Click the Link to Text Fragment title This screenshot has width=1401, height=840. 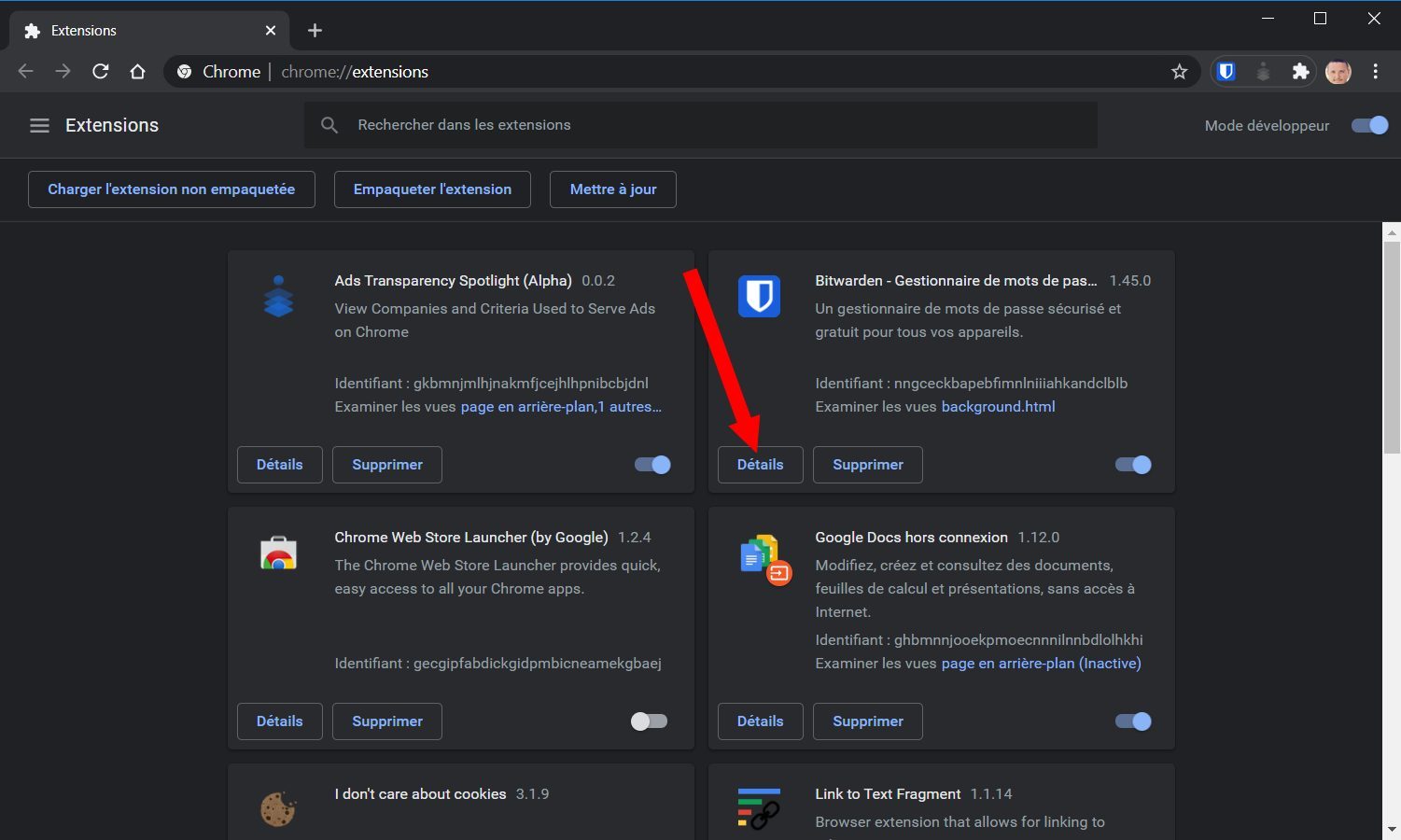pos(888,794)
